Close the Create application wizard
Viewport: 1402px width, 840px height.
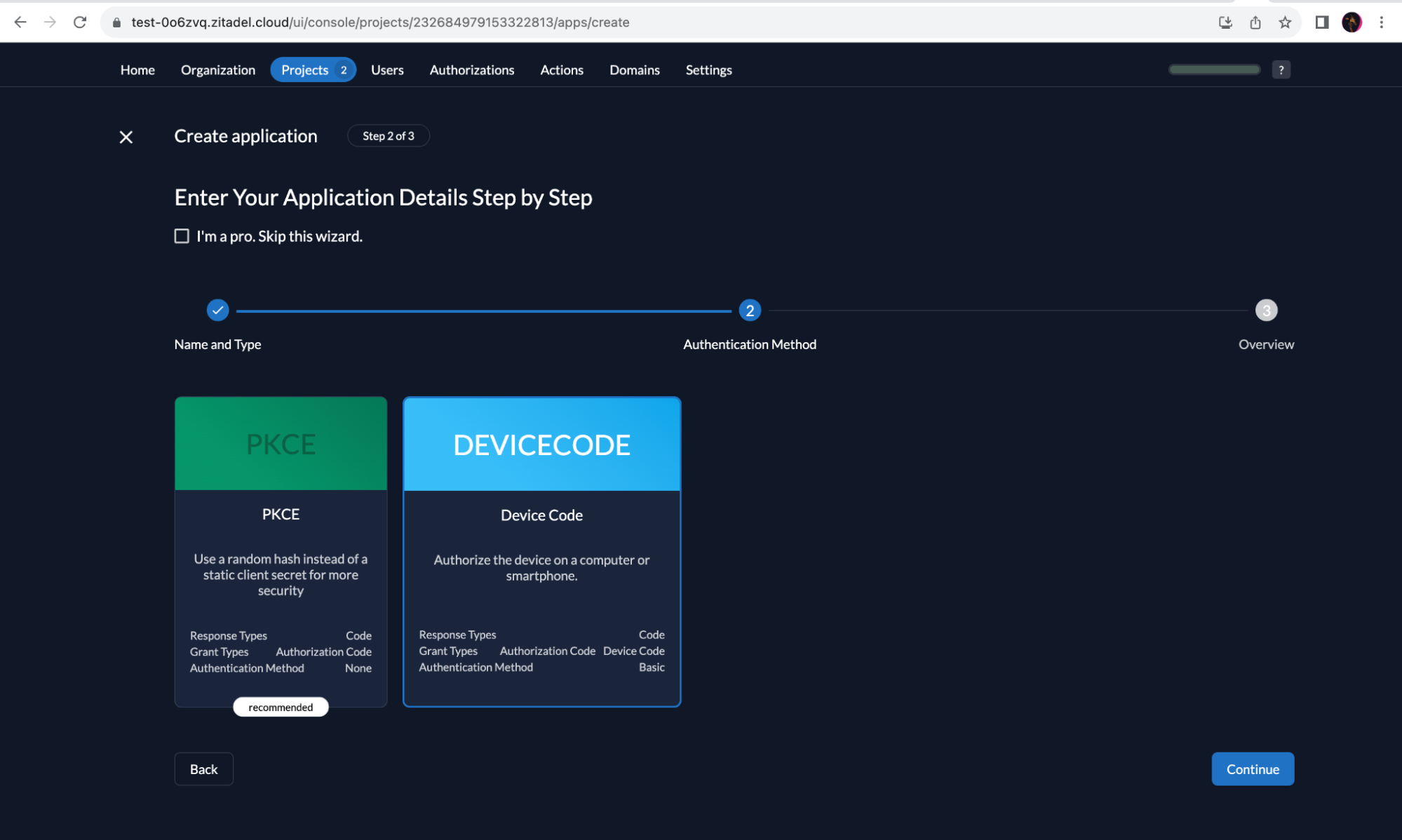click(x=126, y=137)
